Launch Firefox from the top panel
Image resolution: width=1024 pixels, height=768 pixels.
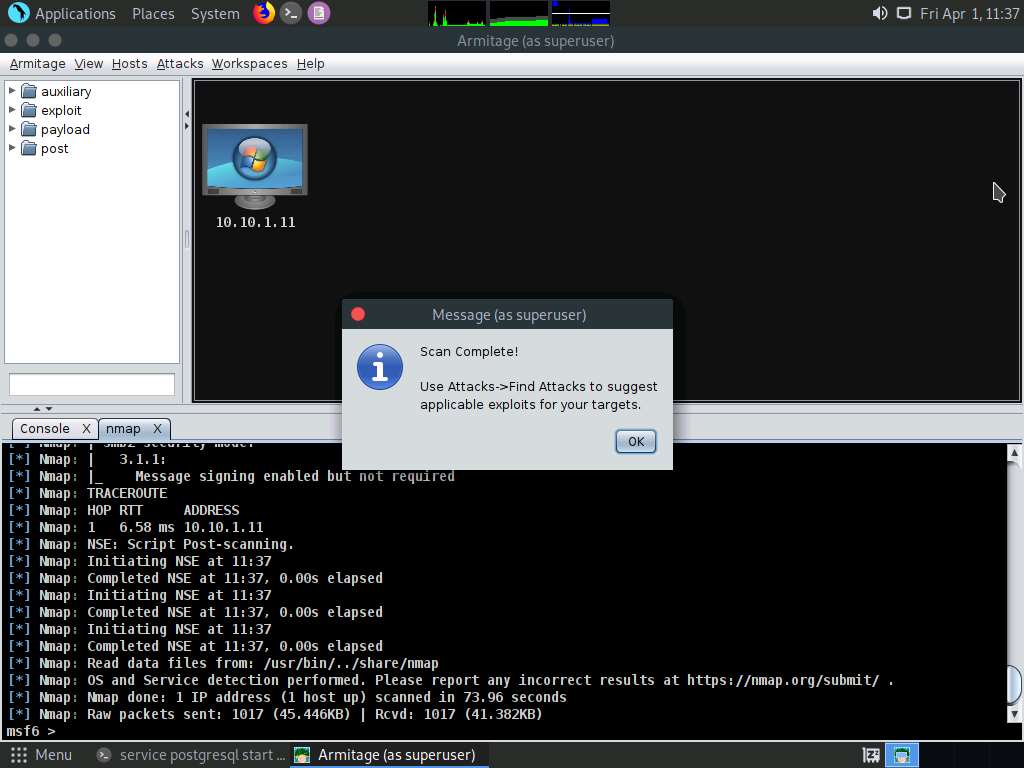point(264,13)
